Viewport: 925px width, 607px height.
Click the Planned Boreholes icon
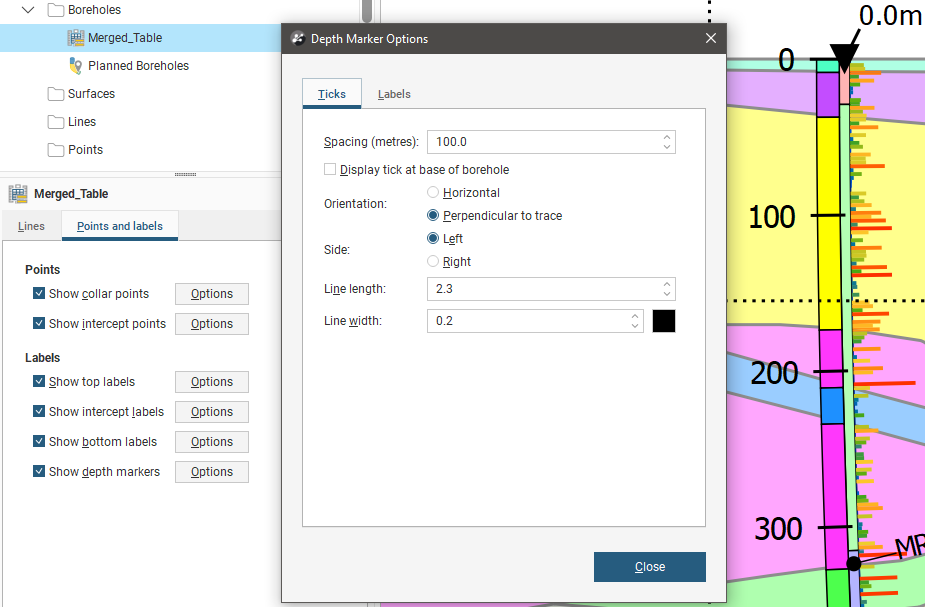tap(76, 65)
